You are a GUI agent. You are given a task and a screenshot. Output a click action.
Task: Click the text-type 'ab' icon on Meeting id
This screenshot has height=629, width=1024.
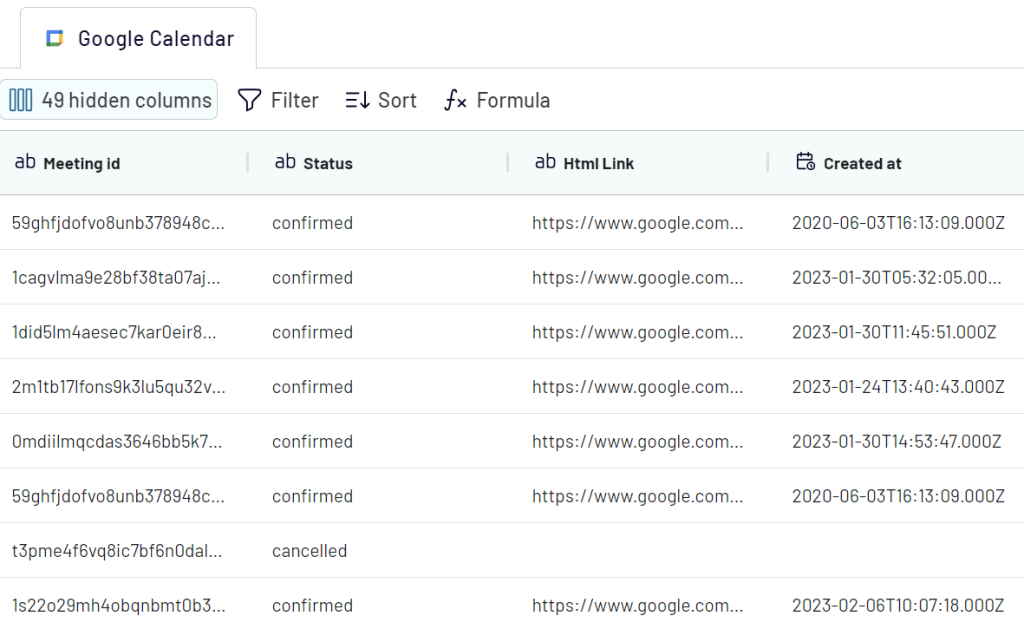25,162
